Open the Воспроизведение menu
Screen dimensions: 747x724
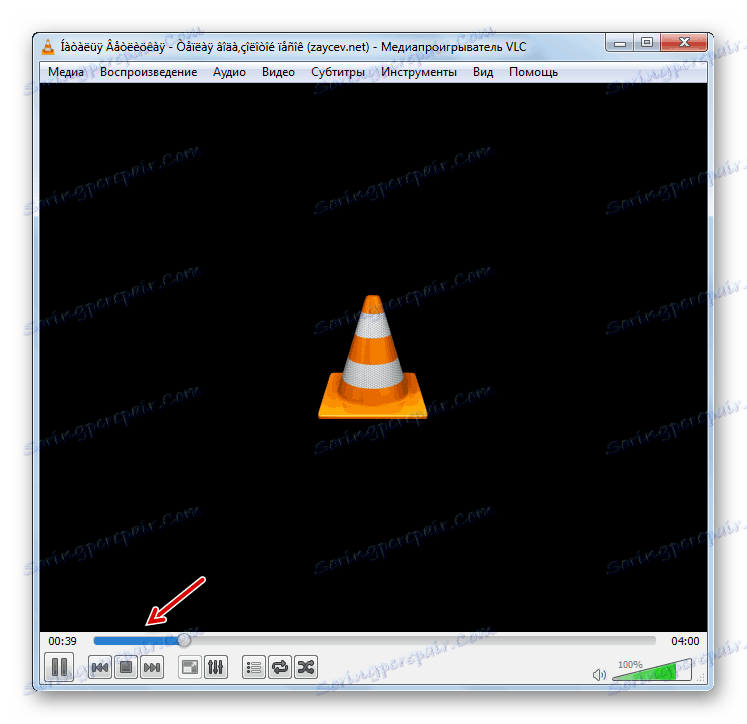[148, 72]
